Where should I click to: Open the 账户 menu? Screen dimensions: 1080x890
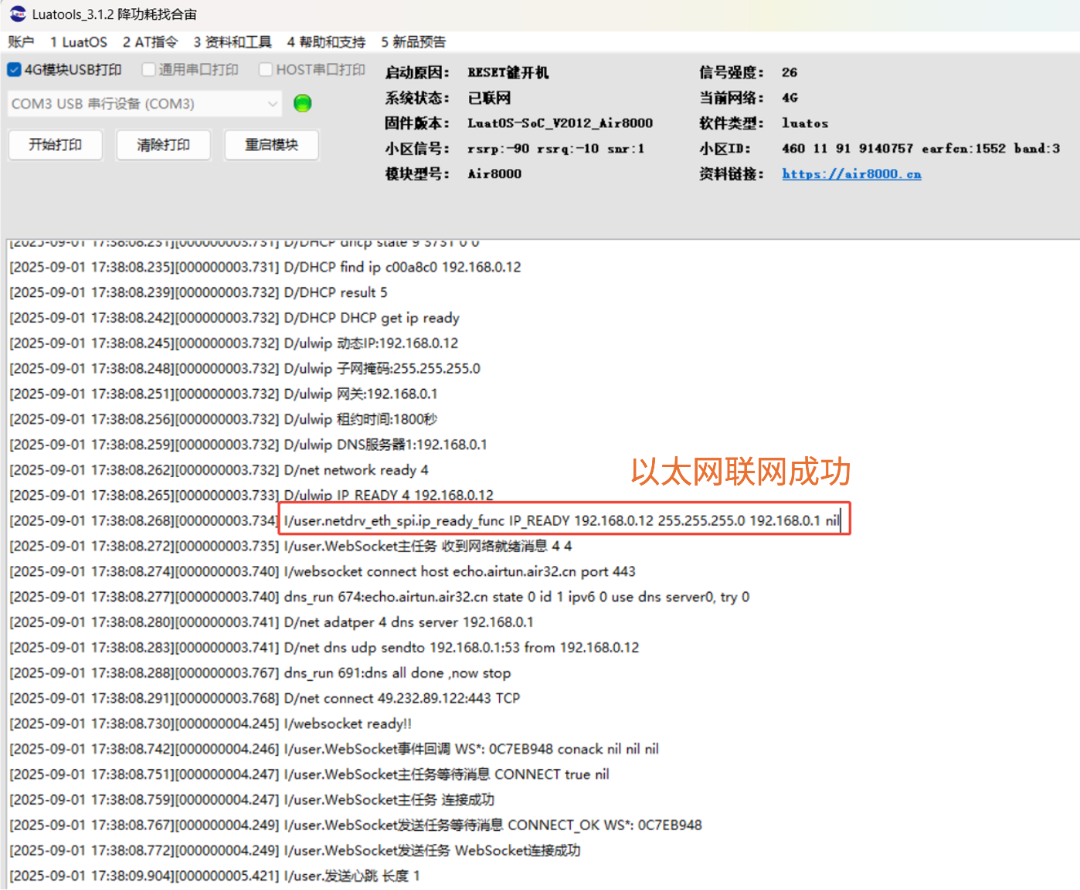(21, 42)
